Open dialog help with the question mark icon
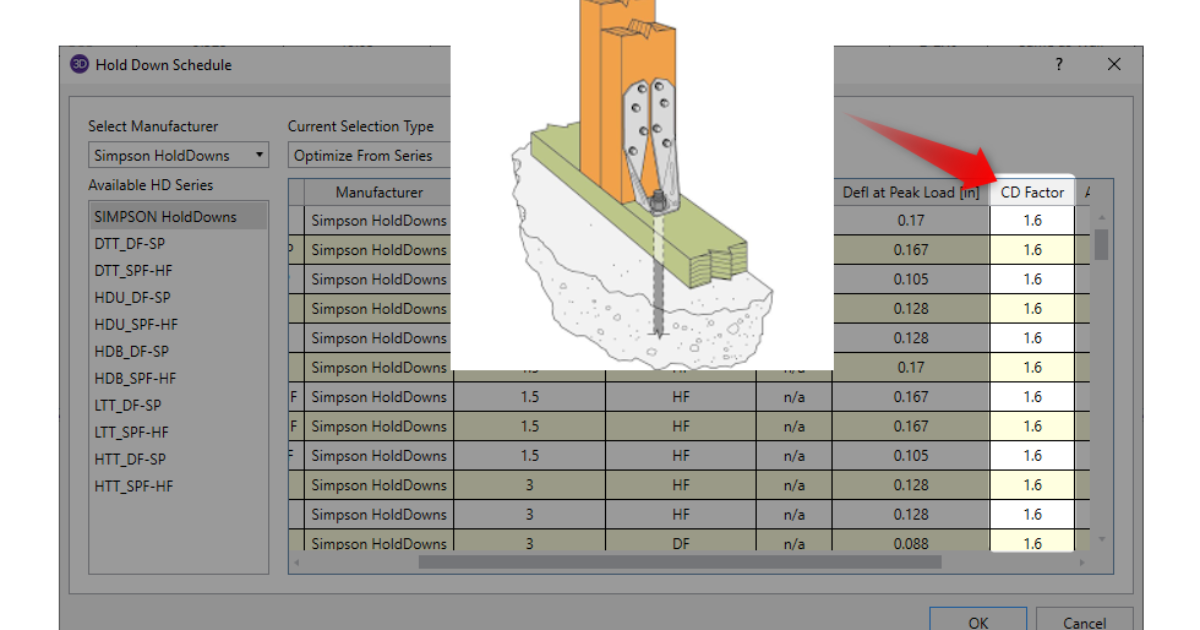1200x630 pixels. (x=1058, y=64)
